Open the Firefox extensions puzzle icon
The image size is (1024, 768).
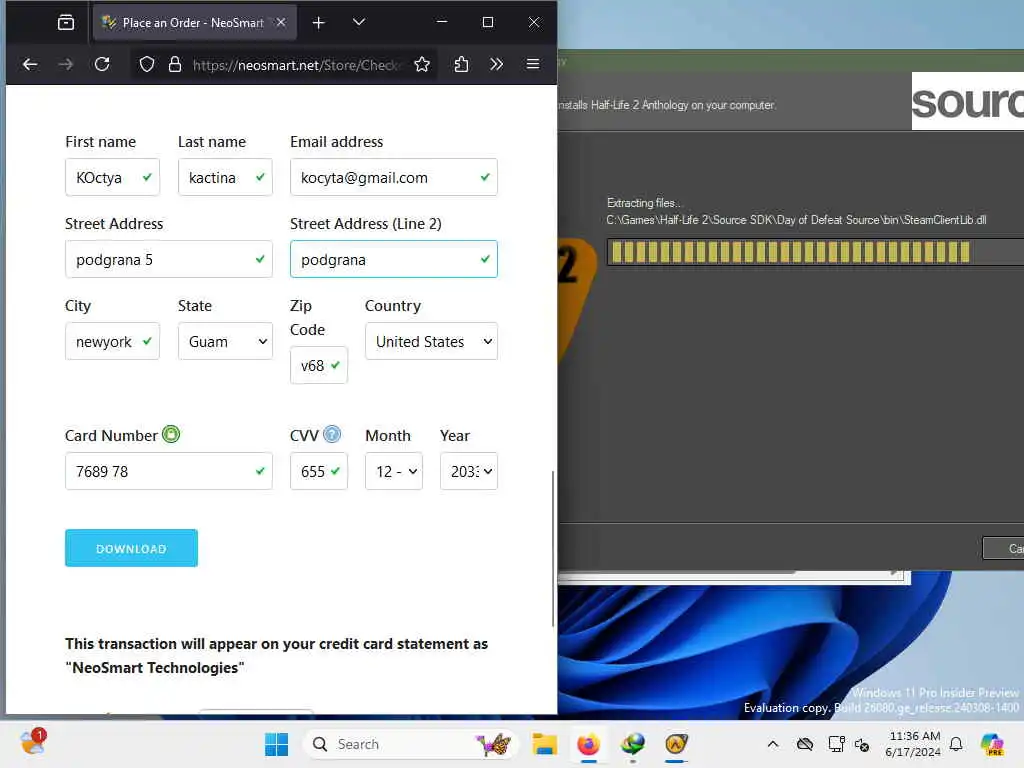[x=461, y=64]
